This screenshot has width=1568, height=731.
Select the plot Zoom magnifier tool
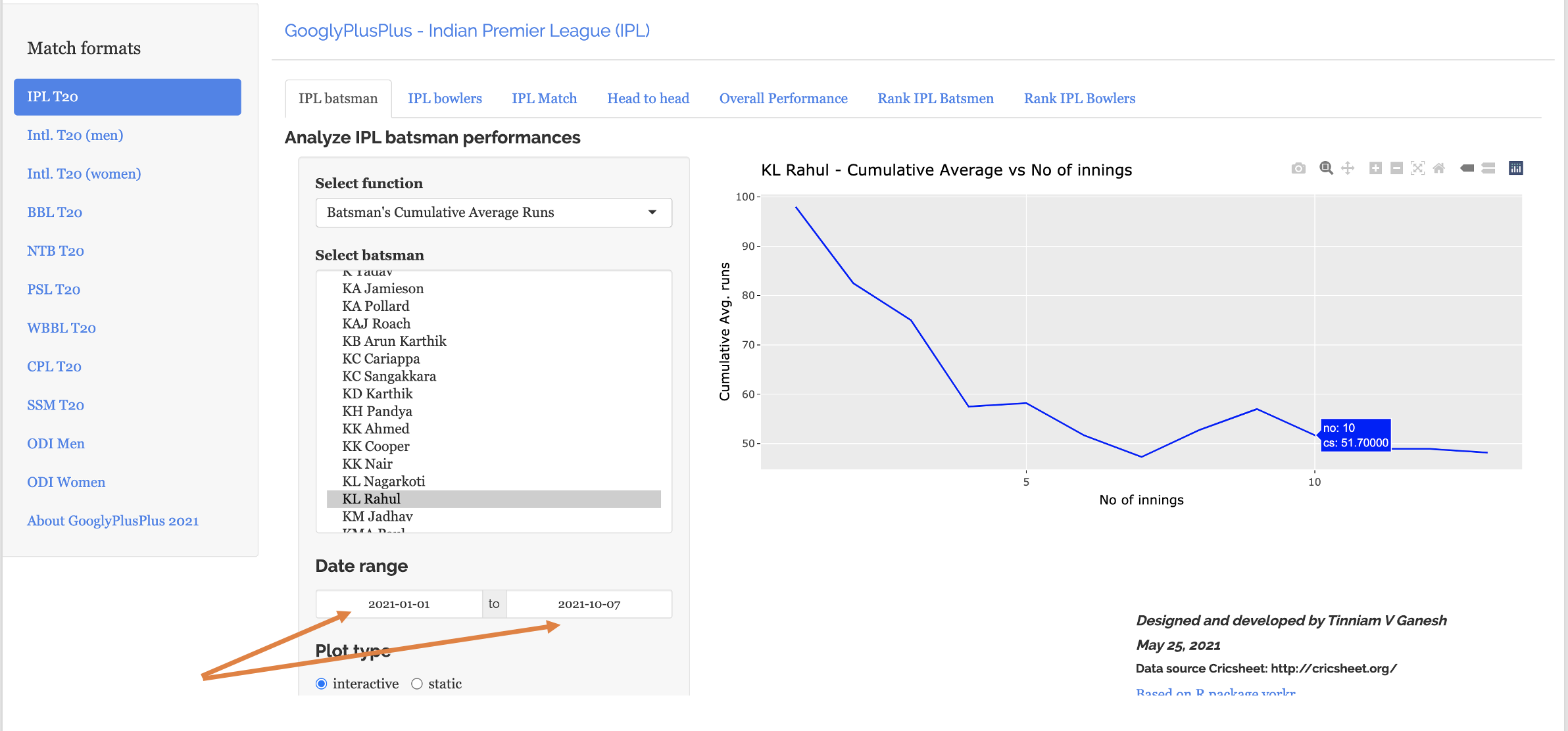(x=1326, y=168)
